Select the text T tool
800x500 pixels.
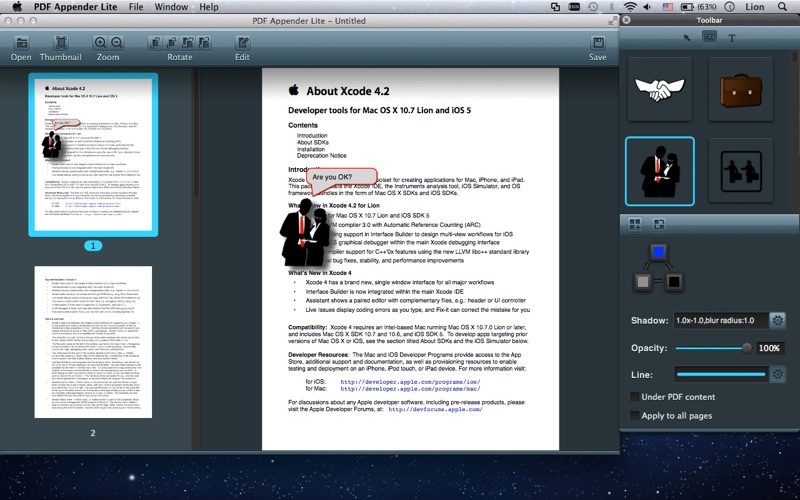[x=731, y=37]
